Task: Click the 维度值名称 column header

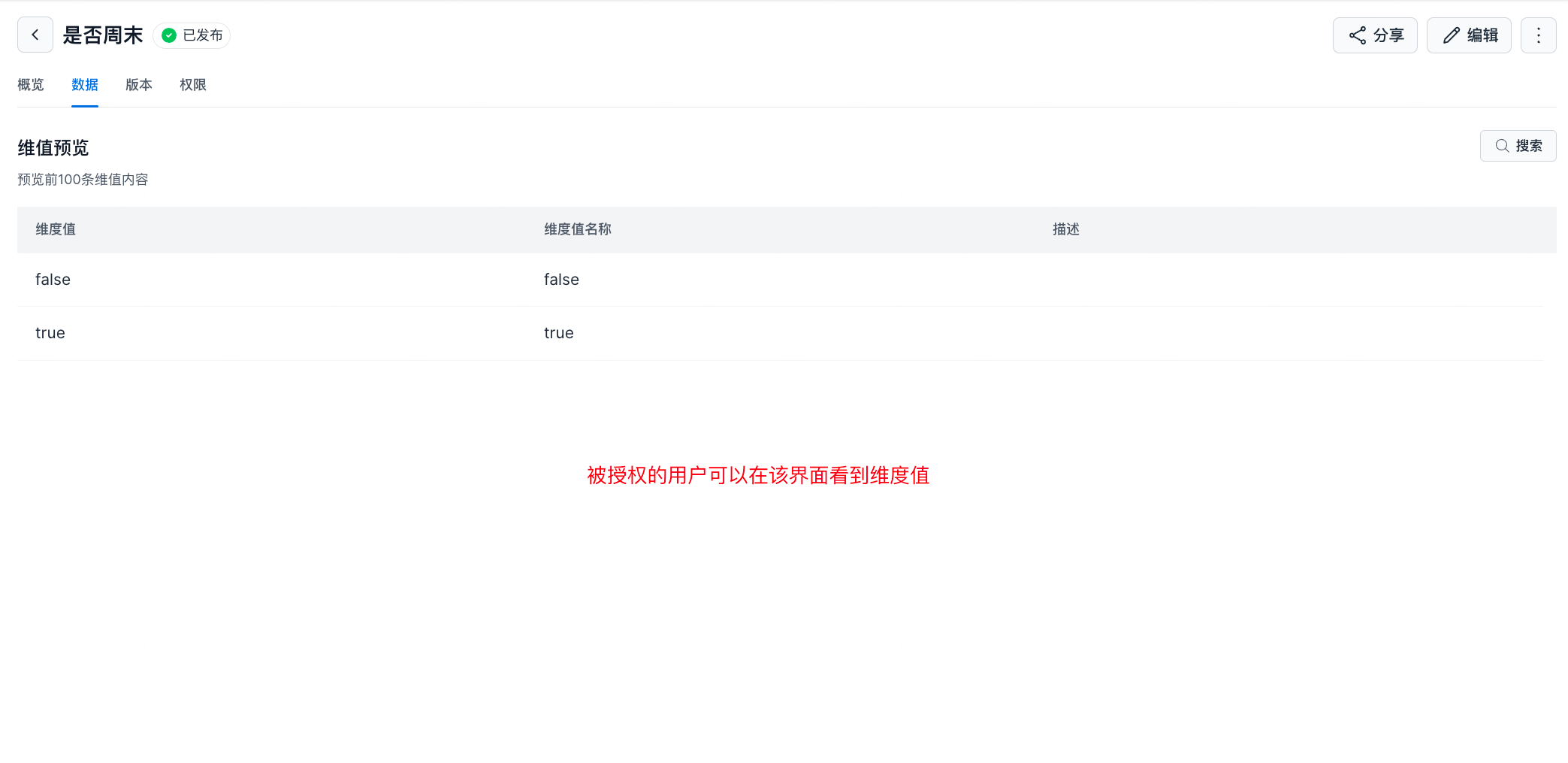Action: click(x=577, y=229)
